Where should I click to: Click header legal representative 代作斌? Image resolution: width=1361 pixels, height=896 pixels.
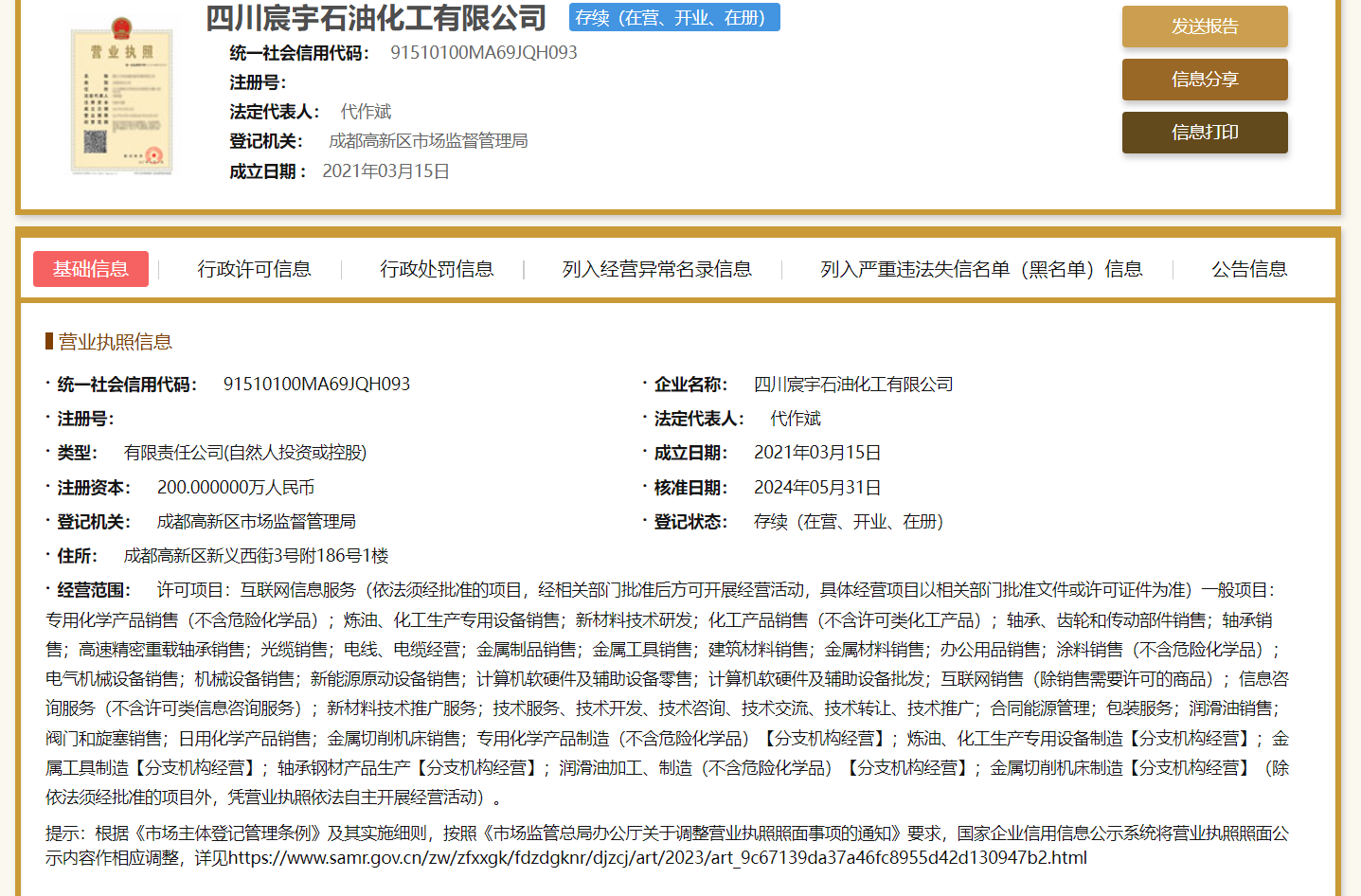(366, 112)
